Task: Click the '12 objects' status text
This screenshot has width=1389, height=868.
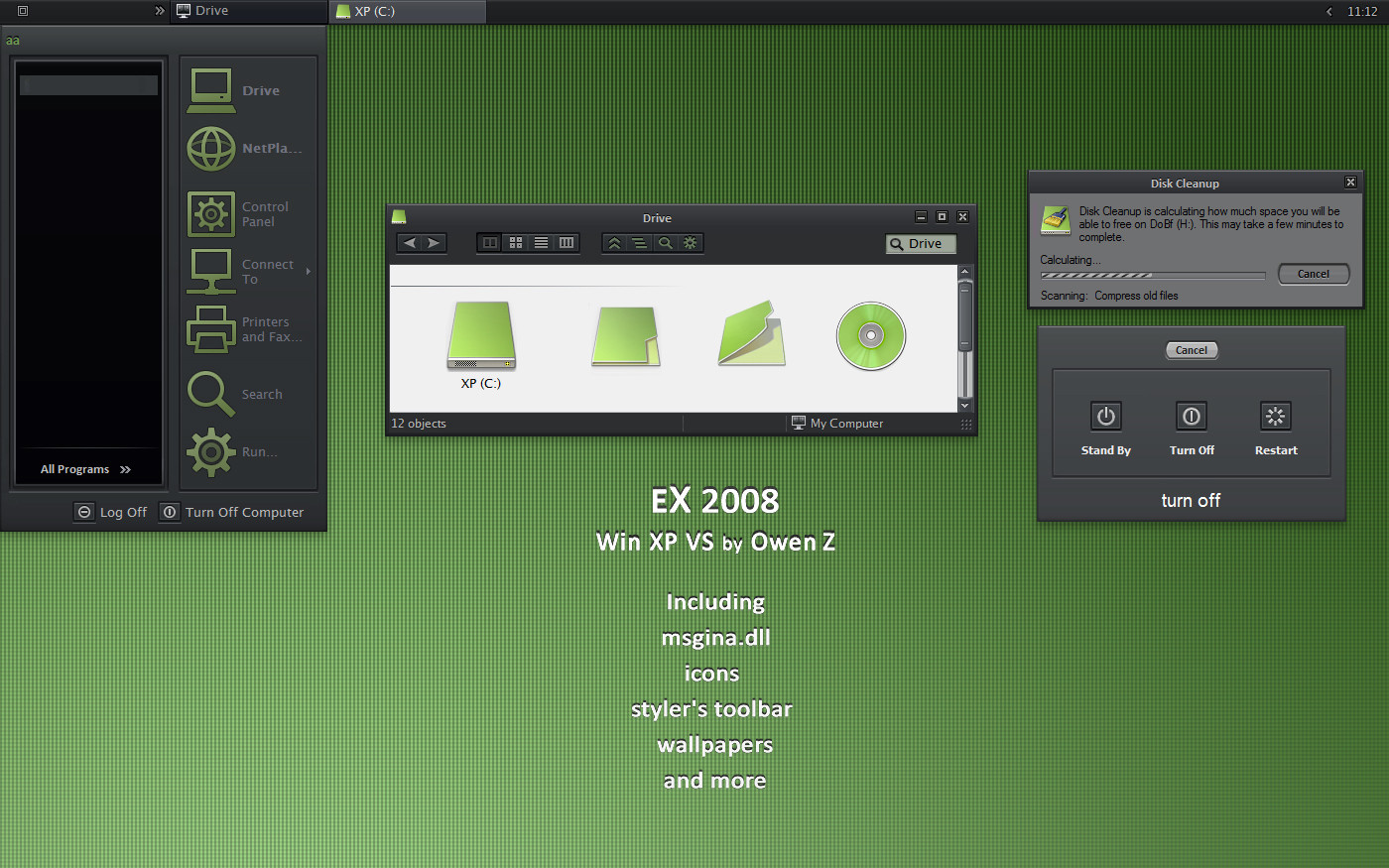Action: (419, 424)
